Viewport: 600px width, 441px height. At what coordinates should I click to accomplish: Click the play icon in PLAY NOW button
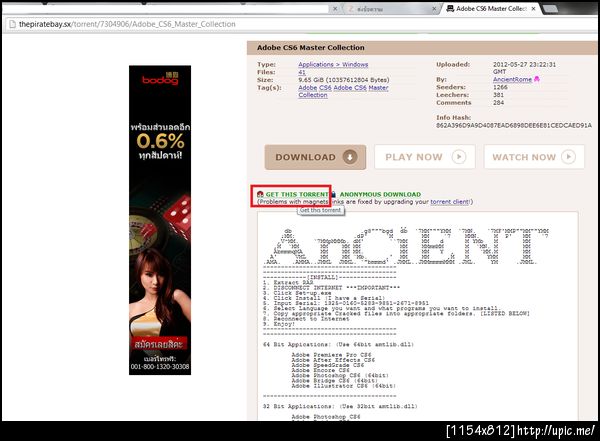[459, 157]
